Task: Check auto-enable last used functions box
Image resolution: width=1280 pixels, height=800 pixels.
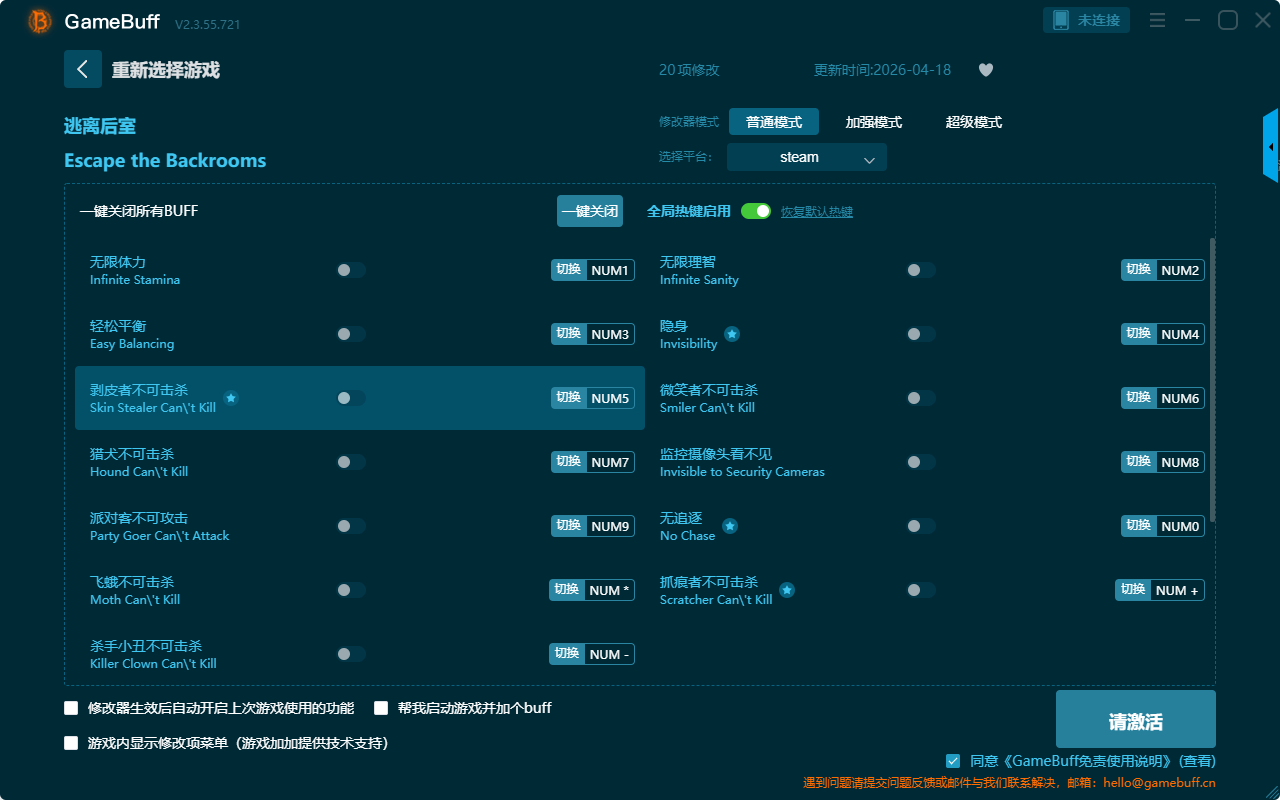Action: [71, 708]
